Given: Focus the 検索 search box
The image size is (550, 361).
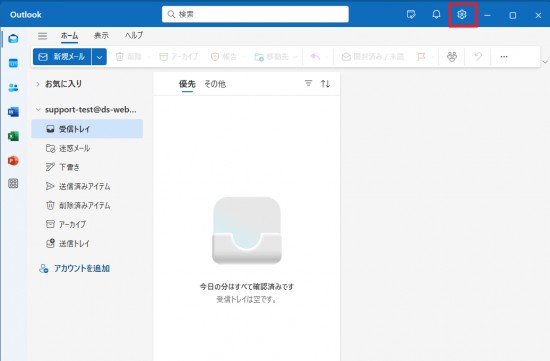Looking at the screenshot, I should pyautogui.click(x=255, y=14).
